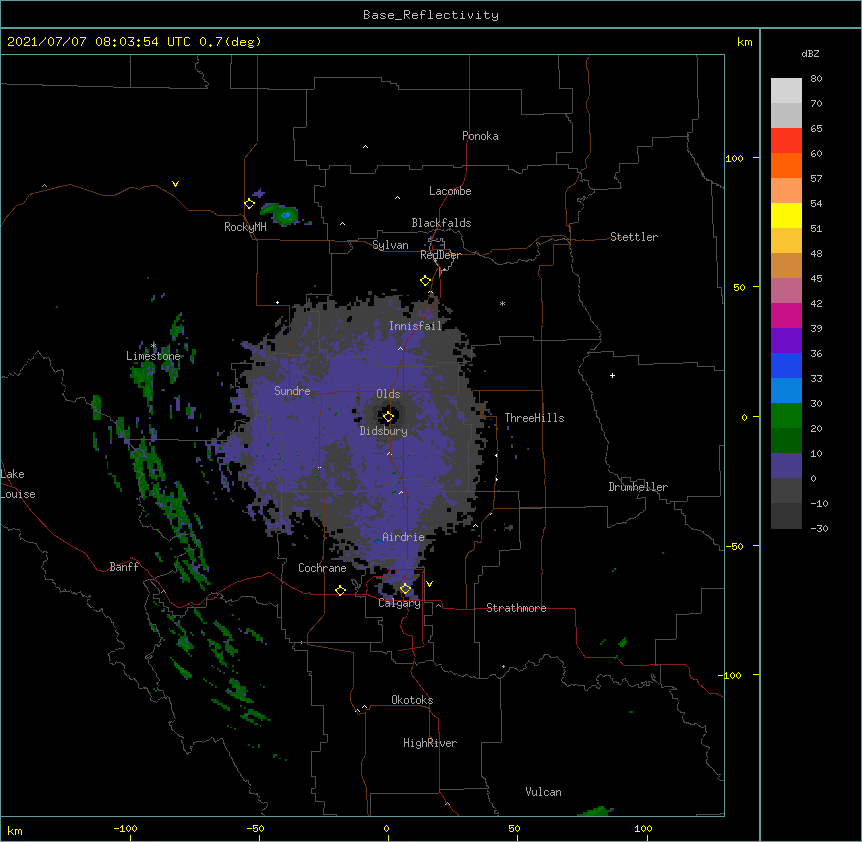862x842 pixels.
Task: Select the Vulcan city label
Action: [543, 792]
